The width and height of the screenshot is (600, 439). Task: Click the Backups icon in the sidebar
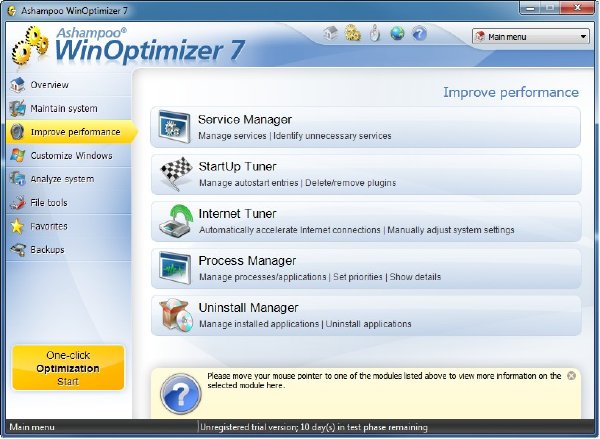pyautogui.click(x=18, y=250)
